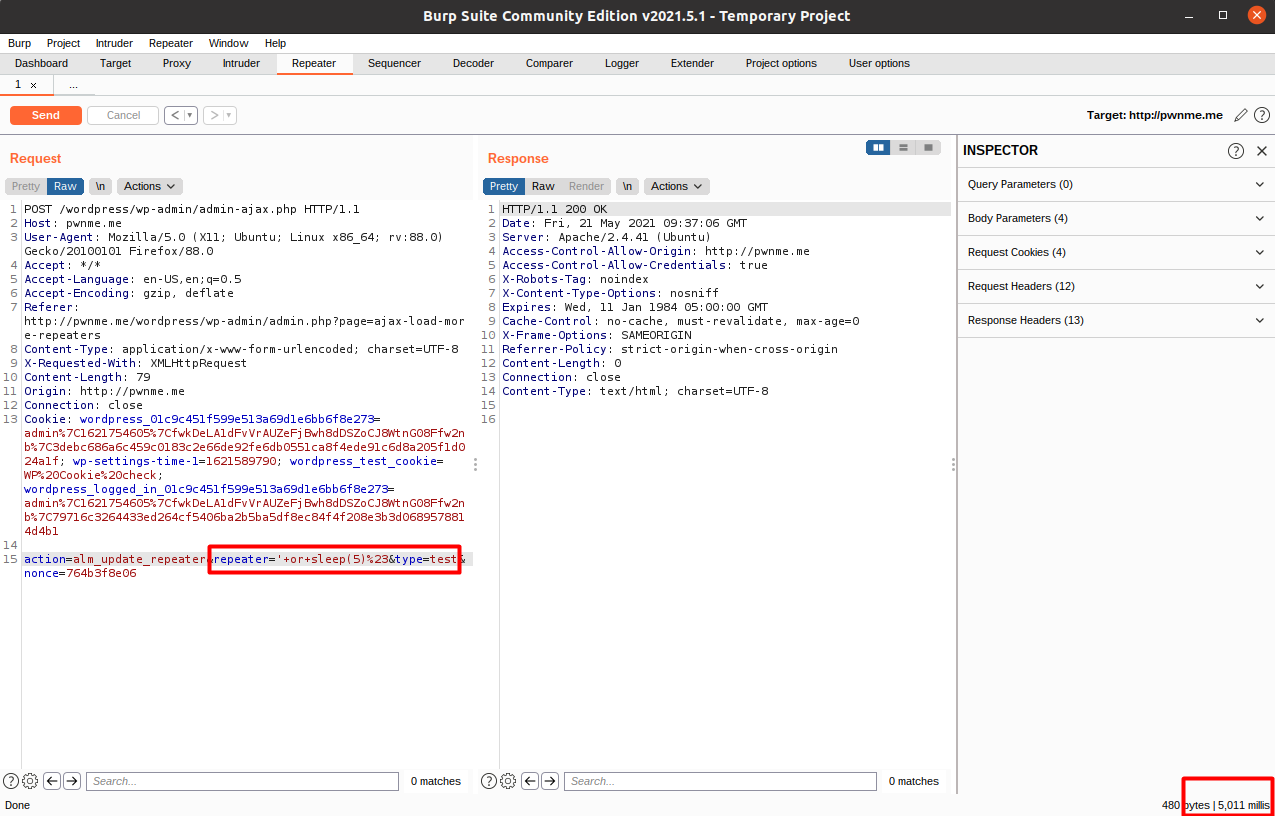Viewport: 1275px width, 816px height.
Task: Click the divider handle between Request and Response
Action: [476, 464]
